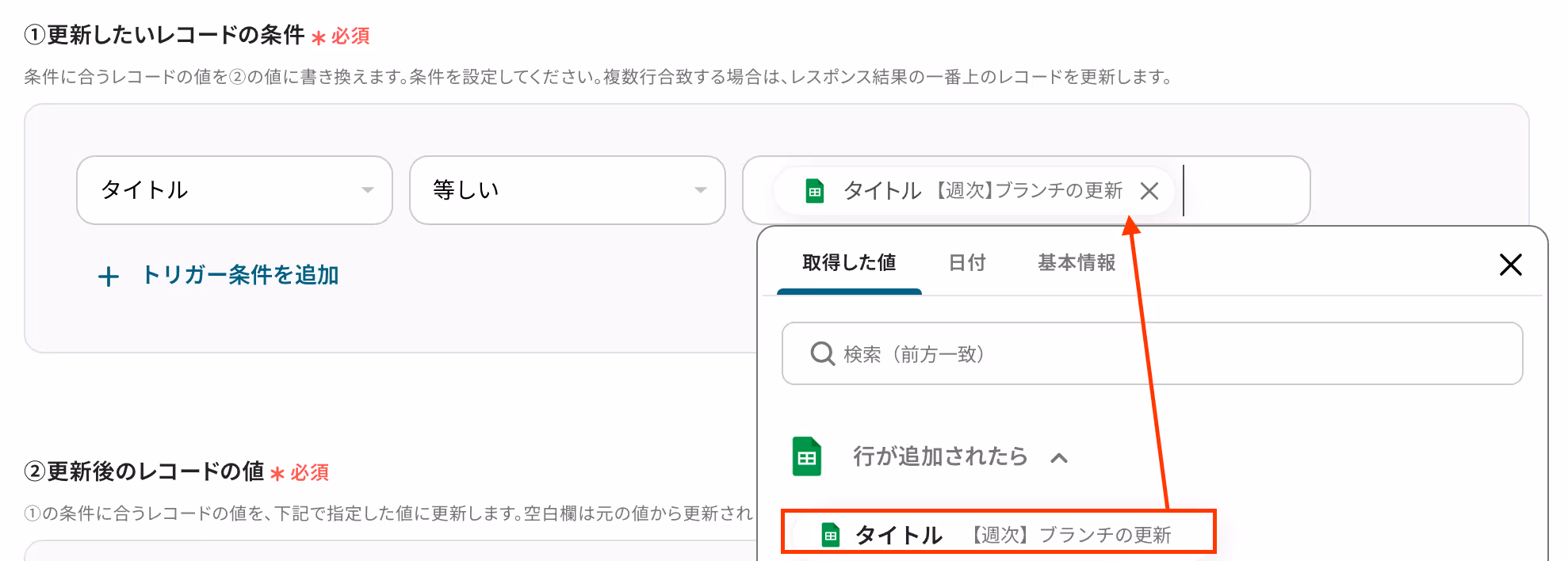Click the plus icon beside トリガー条件を追加

109,277
